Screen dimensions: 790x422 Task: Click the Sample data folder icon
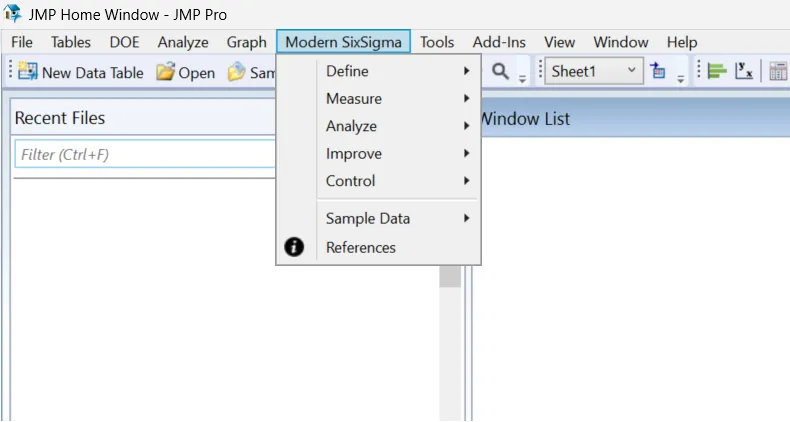(x=236, y=72)
